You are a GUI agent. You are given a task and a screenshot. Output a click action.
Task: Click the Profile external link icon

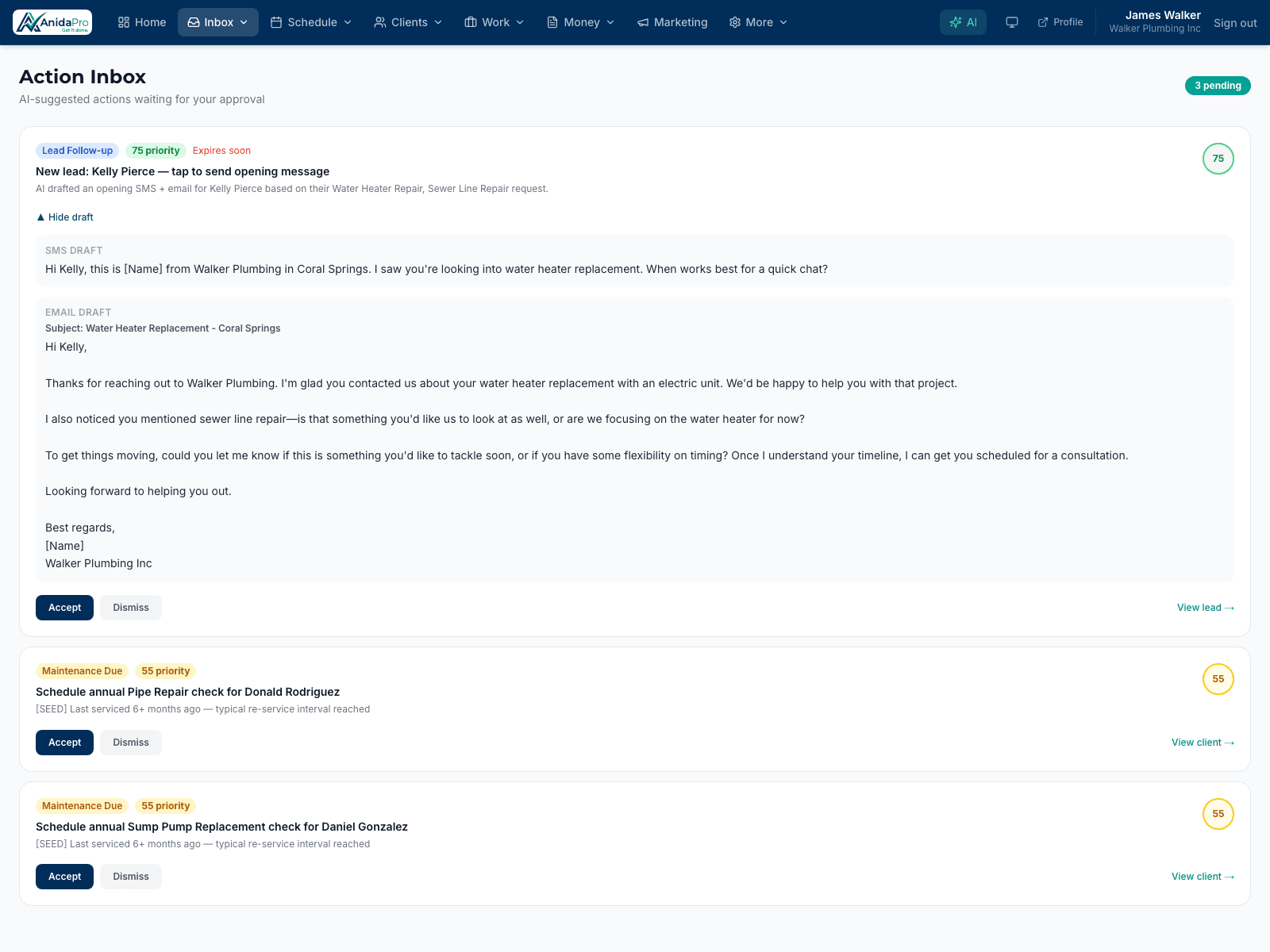click(1043, 22)
